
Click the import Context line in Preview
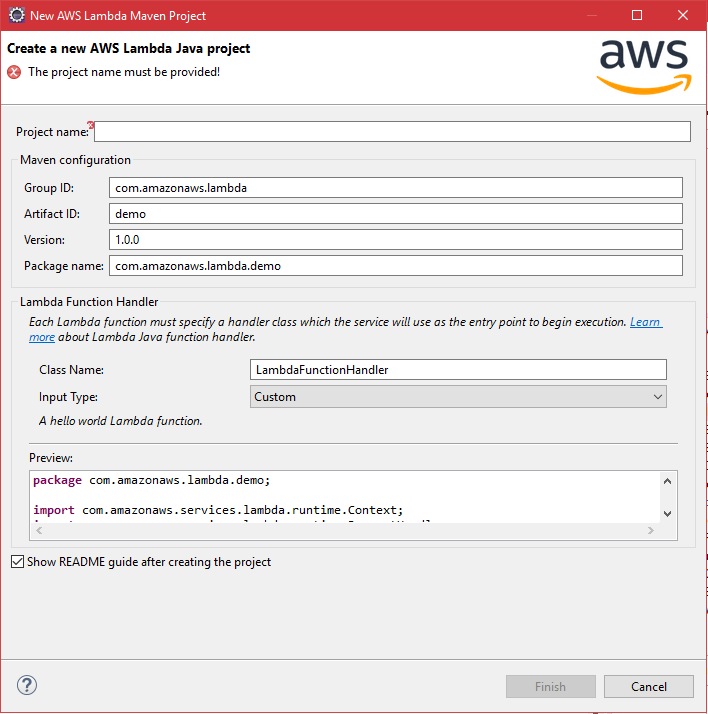pos(218,510)
